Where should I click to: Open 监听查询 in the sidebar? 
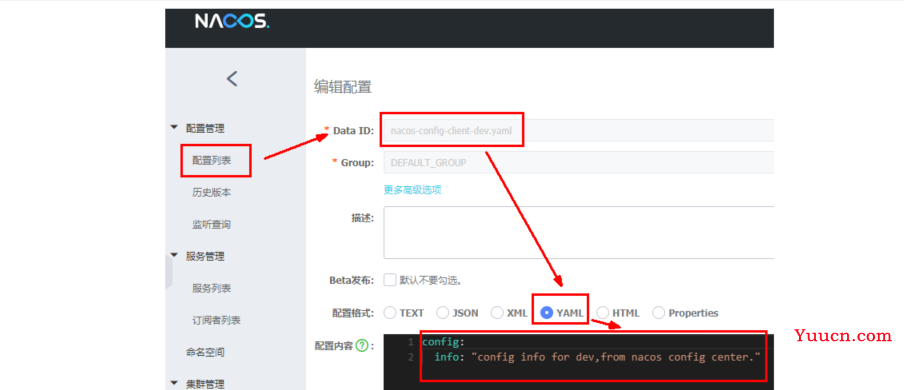point(212,224)
